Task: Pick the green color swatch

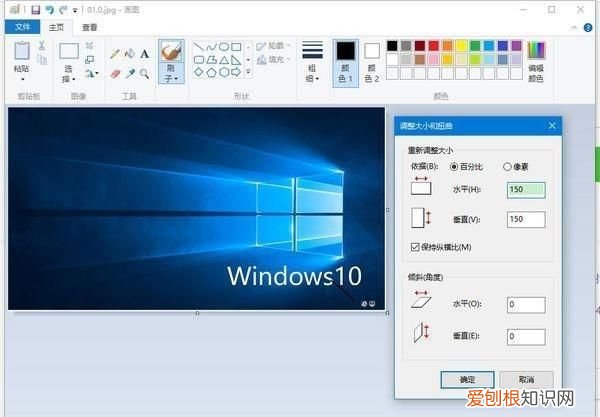Action: click(475, 46)
